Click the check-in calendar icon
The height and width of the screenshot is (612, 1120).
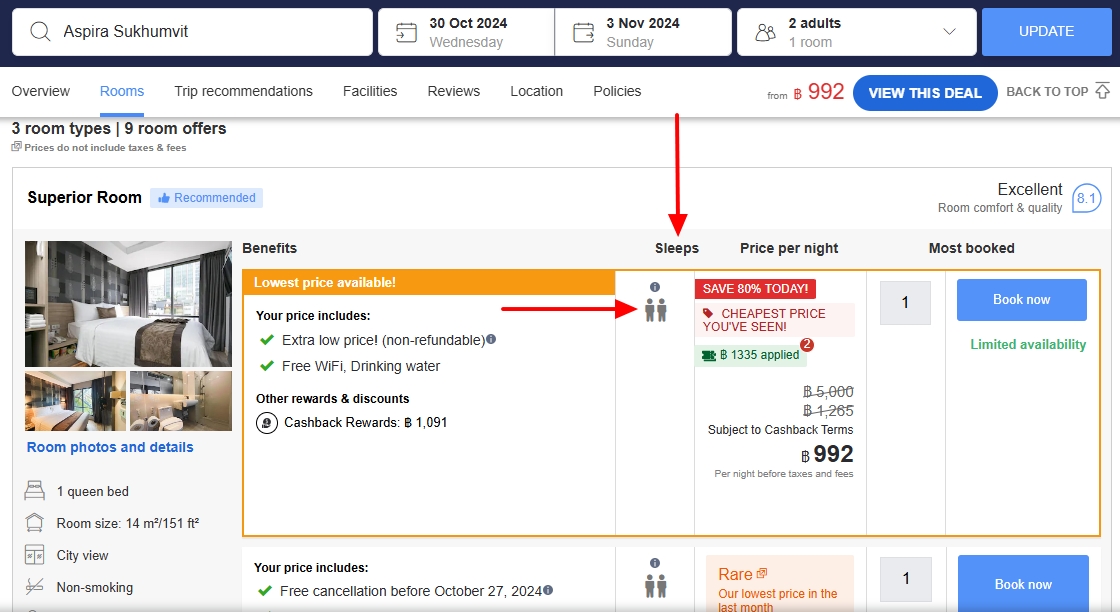[407, 32]
